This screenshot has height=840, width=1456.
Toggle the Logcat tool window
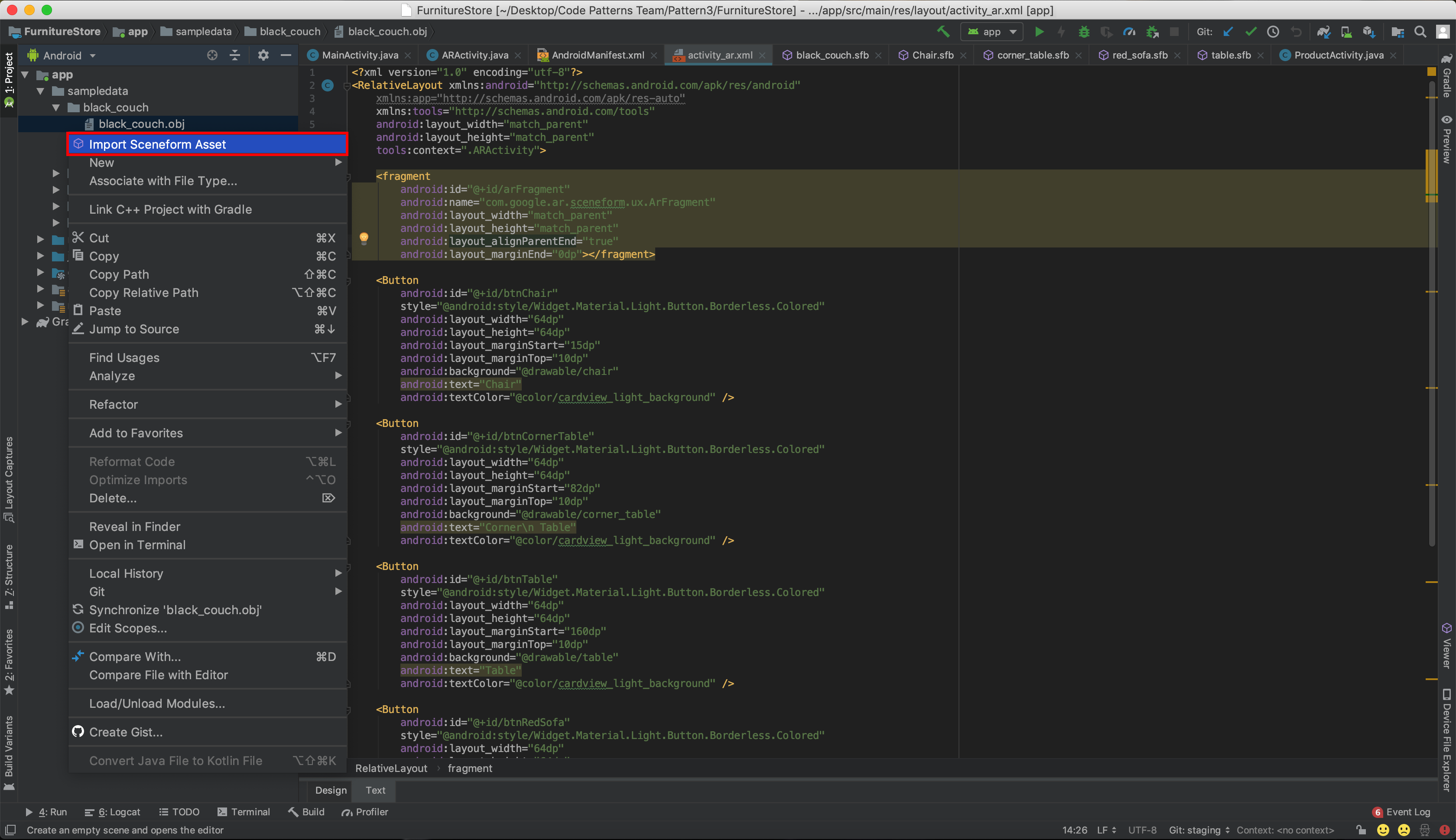pos(112,812)
